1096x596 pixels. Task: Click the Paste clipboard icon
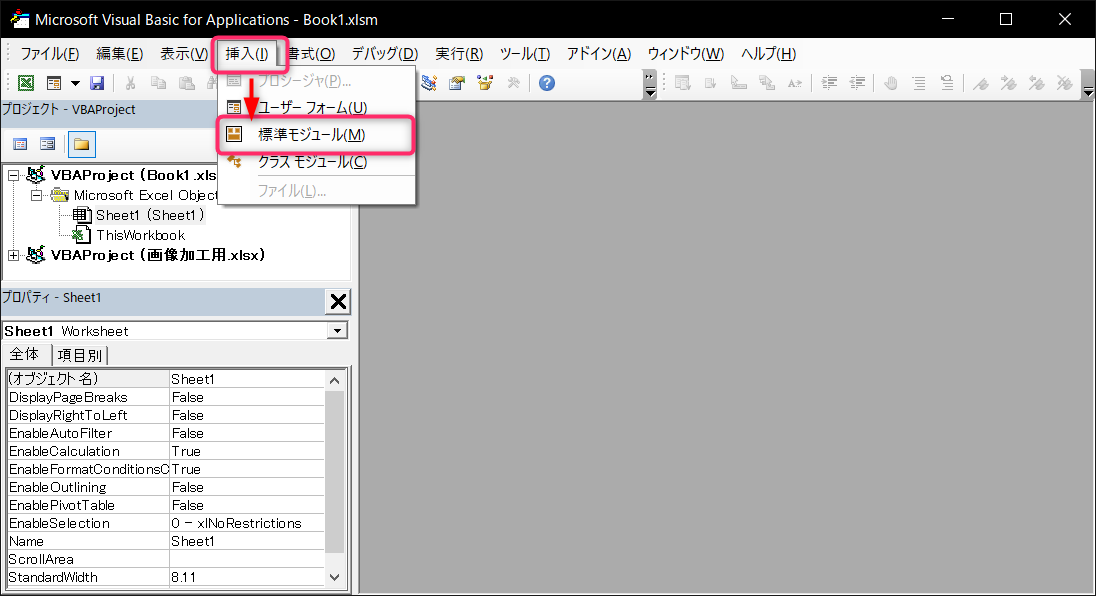pos(187,83)
